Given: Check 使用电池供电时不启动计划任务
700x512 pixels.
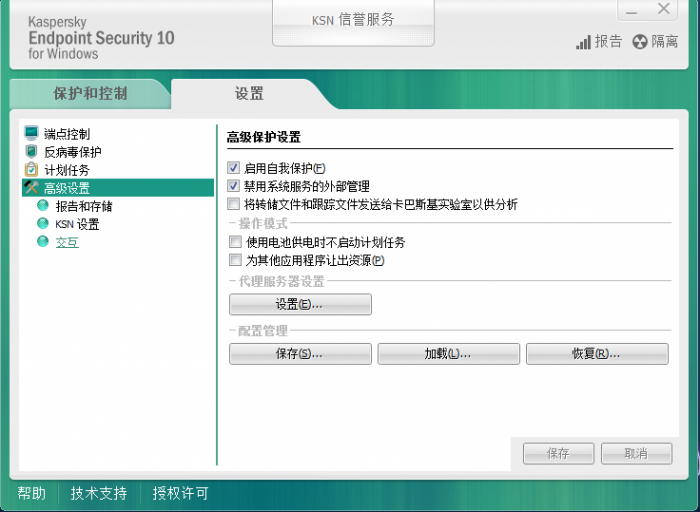Looking at the screenshot, I should point(235,242).
